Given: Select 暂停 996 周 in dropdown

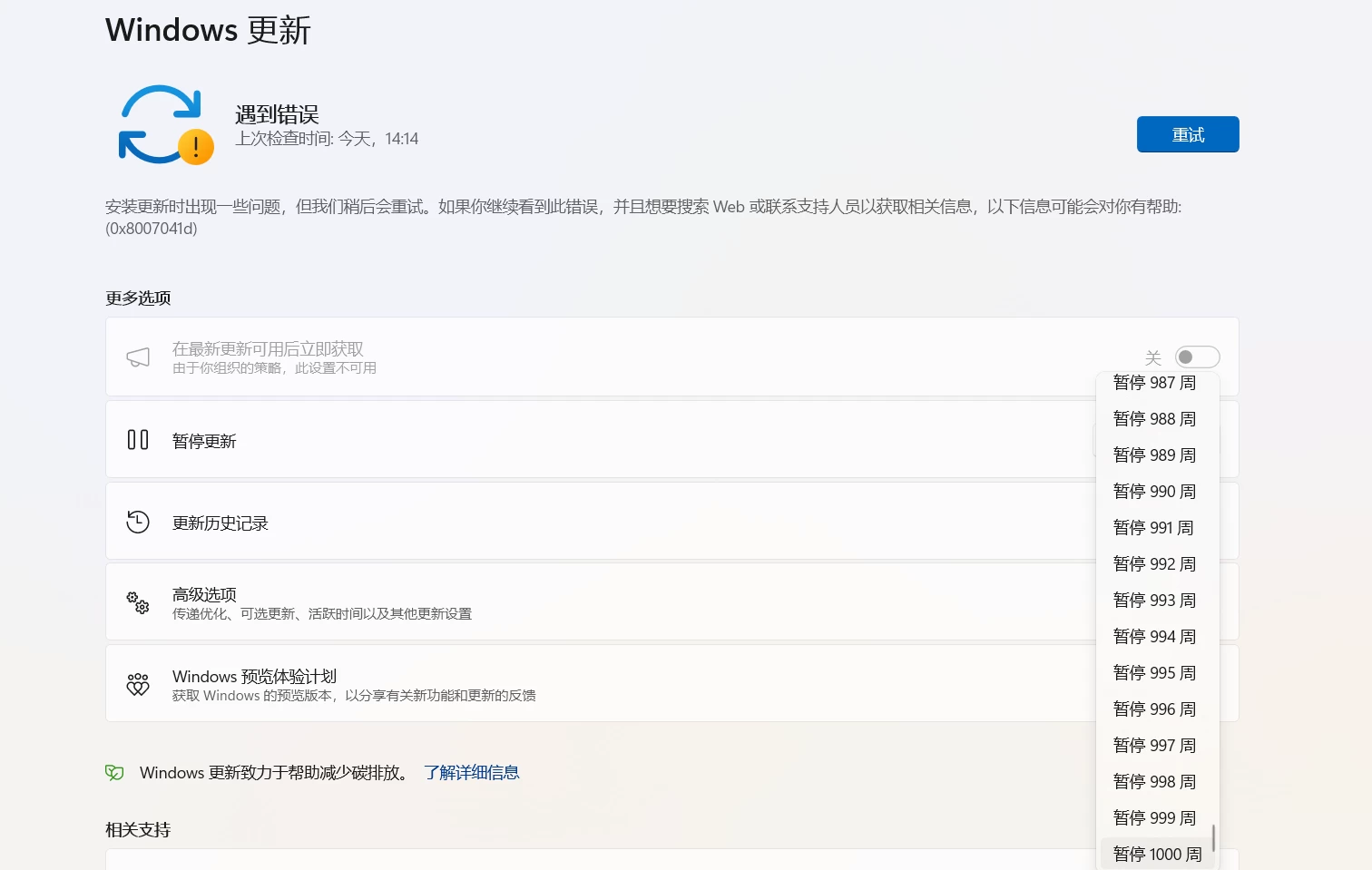Looking at the screenshot, I should (x=1154, y=709).
